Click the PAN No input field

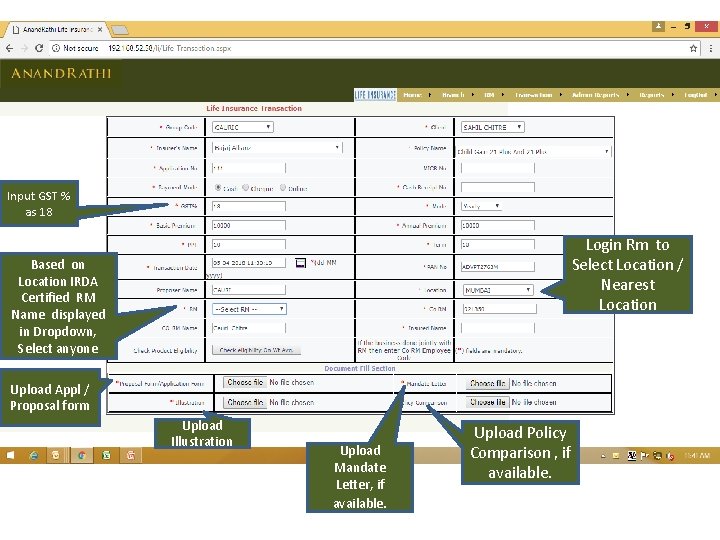coord(498,267)
